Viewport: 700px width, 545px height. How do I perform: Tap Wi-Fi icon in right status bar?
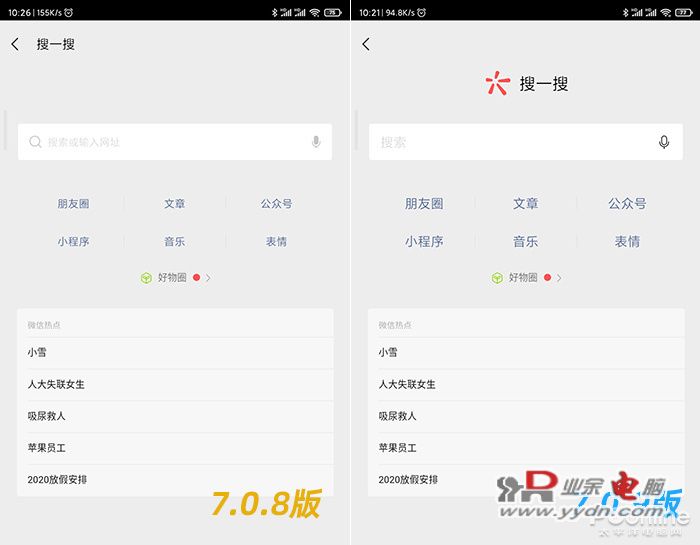click(x=666, y=12)
